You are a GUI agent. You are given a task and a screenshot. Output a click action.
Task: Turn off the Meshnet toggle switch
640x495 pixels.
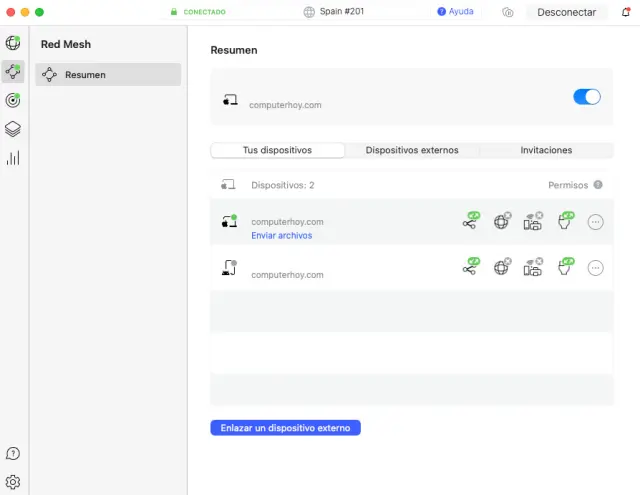(587, 97)
